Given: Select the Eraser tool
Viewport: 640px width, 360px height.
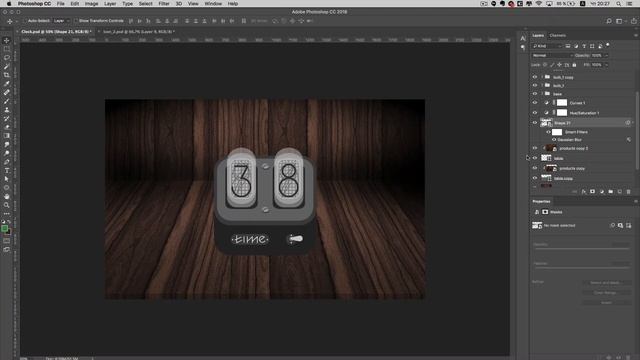Looking at the screenshot, I should tap(7, 127).
